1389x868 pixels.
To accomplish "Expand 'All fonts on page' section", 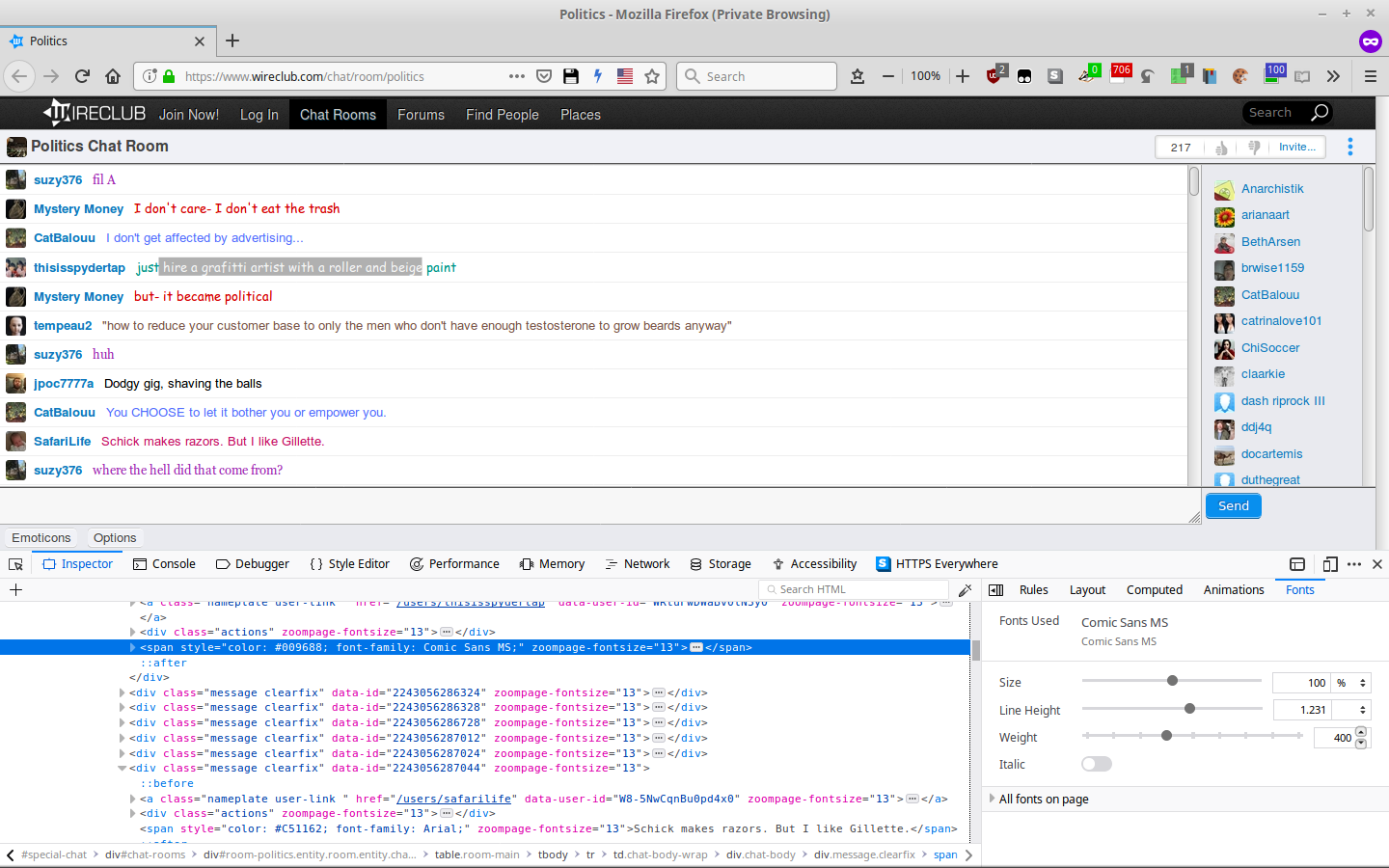I will (x=992, y=799).
